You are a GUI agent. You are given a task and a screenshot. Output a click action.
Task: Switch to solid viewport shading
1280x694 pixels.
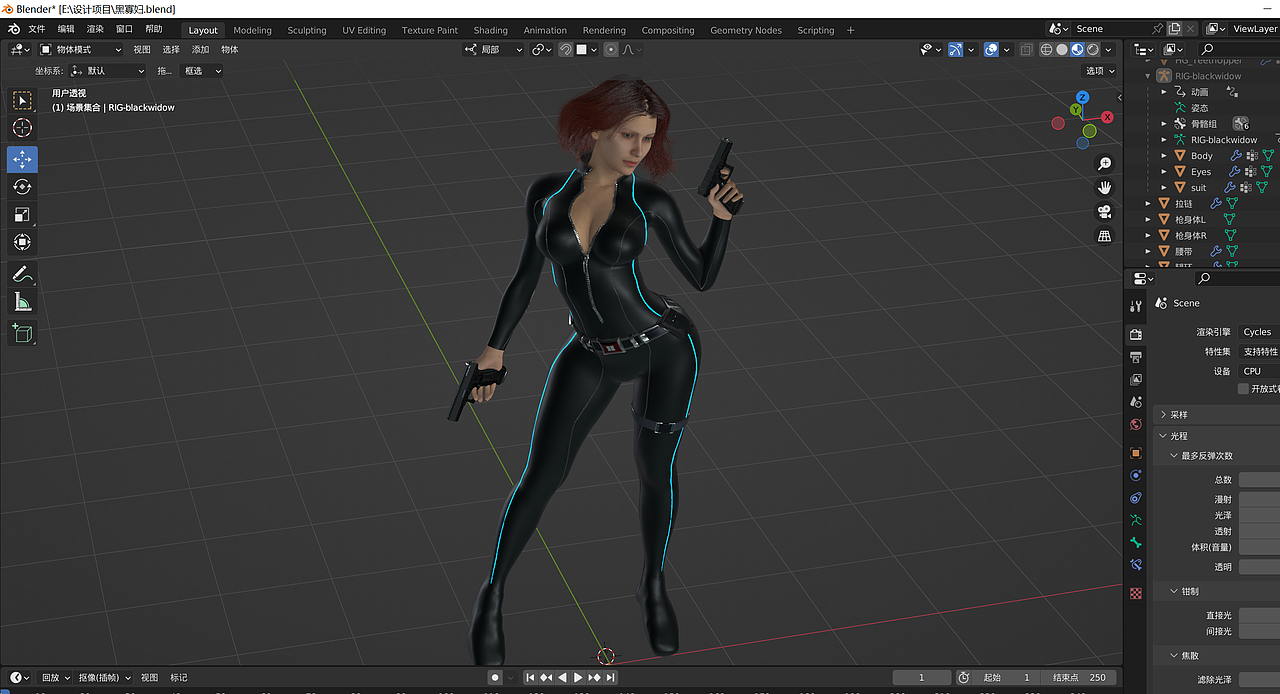click(x=1062, y=49)
